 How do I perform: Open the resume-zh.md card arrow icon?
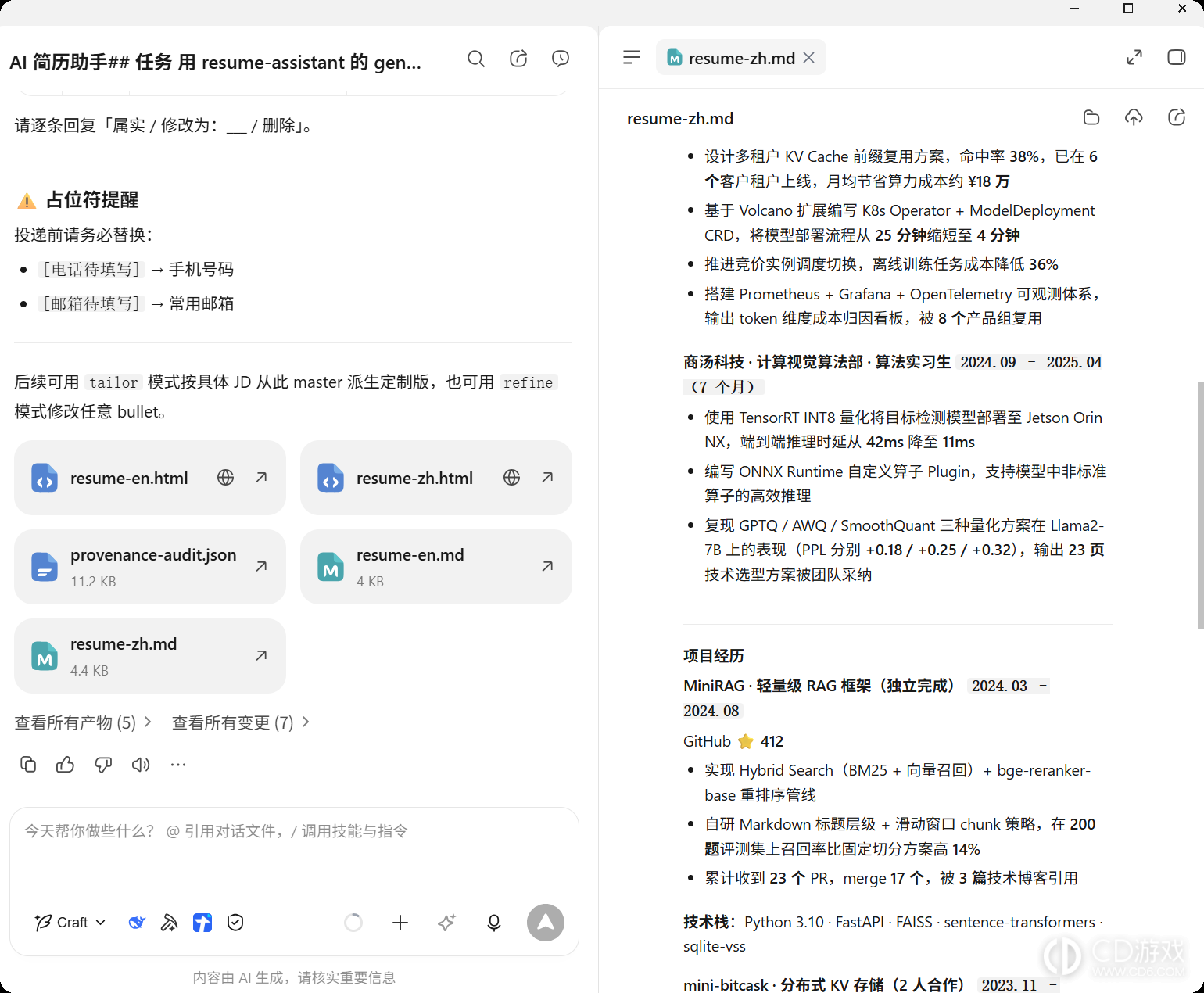tap(262, 655)
